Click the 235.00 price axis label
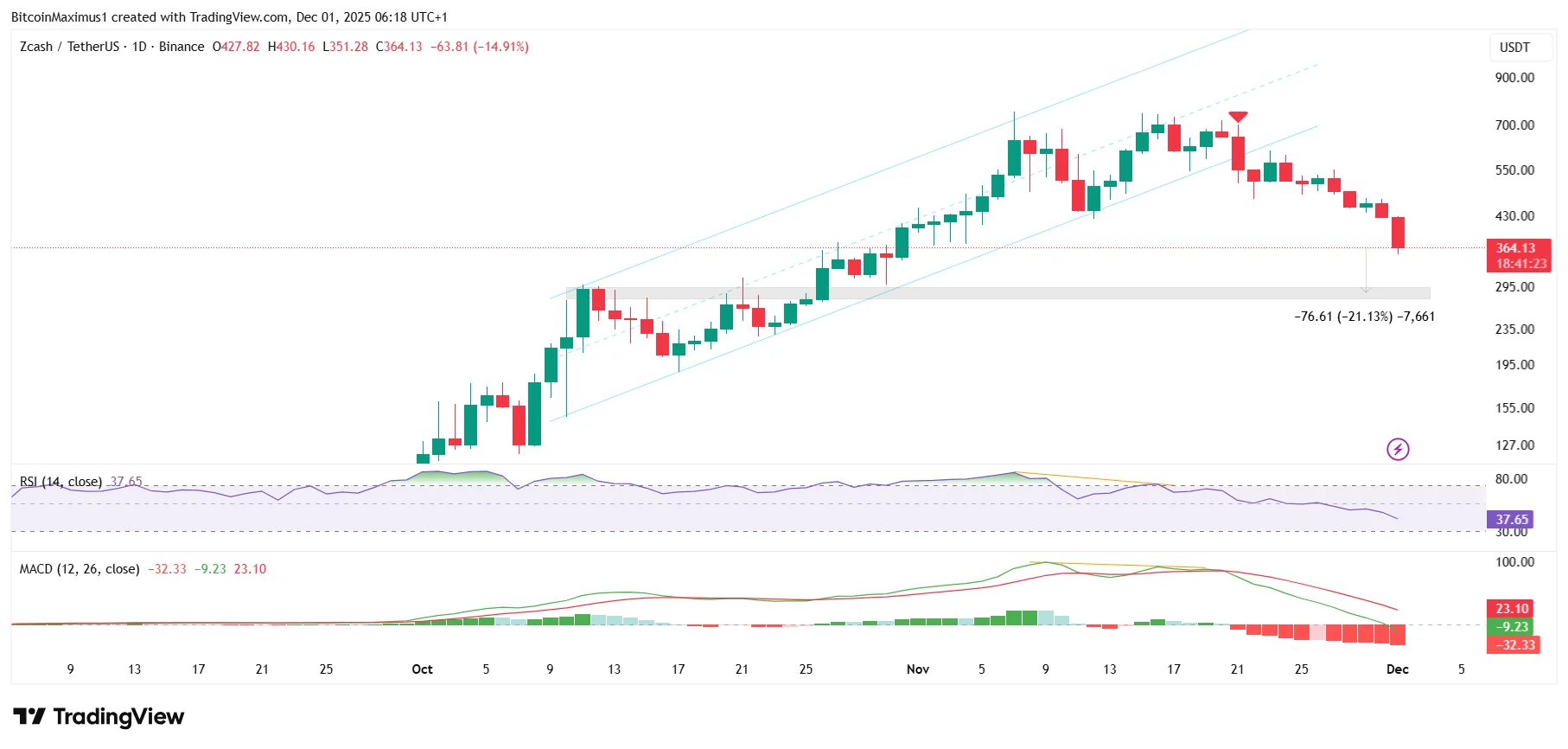Image resolution: width=1568 pixels, height=749 pixels. (1515, 330)
